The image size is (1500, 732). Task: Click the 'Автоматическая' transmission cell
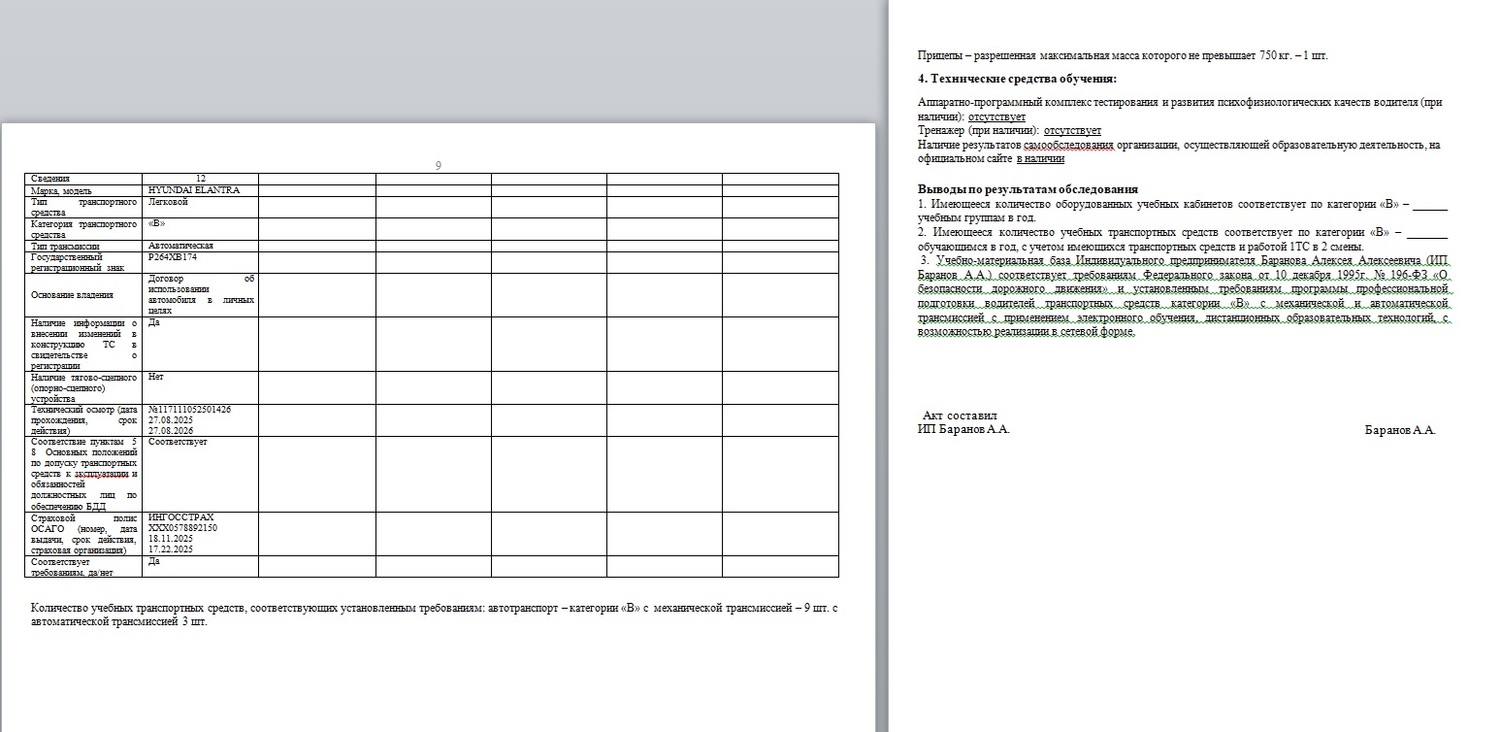coord(181,245)
